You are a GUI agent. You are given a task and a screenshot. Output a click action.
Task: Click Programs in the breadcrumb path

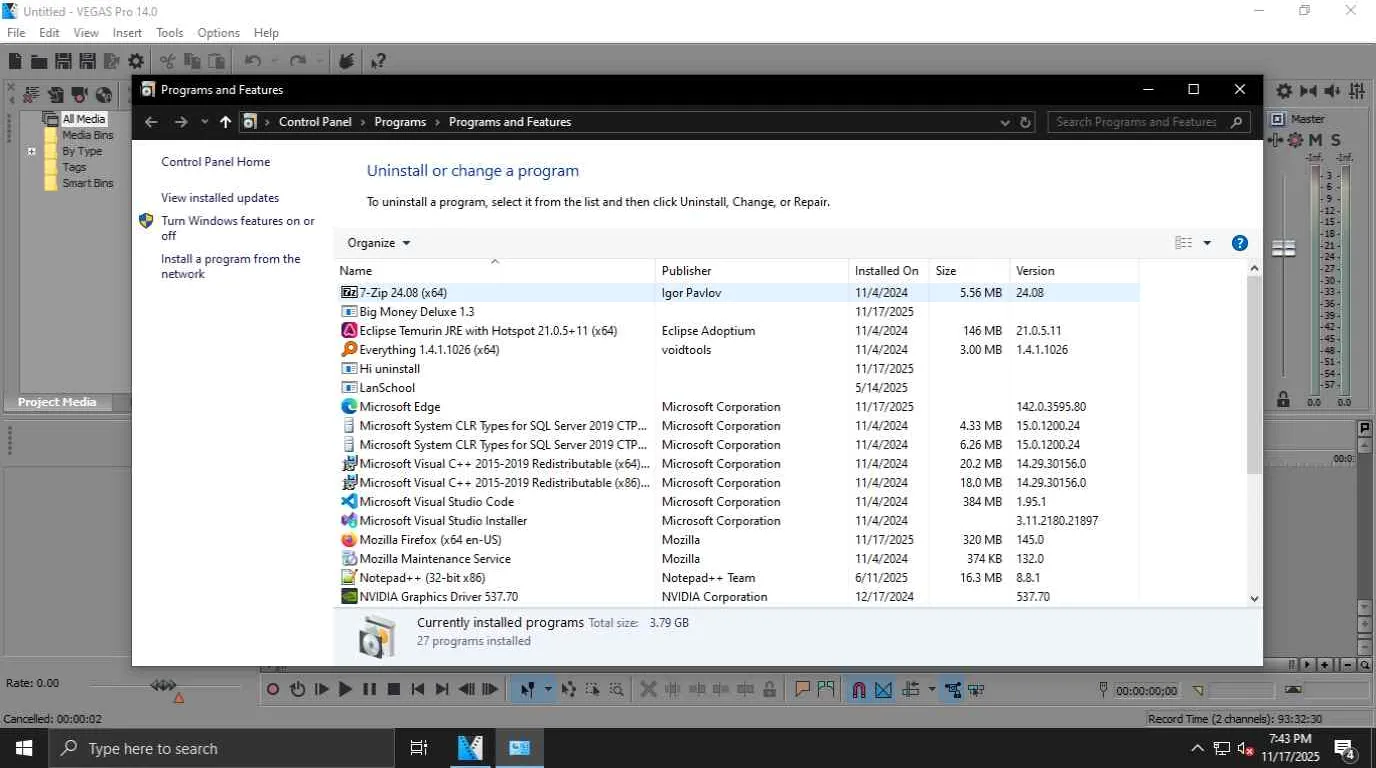pyautogui.click(x=400, y=122)
